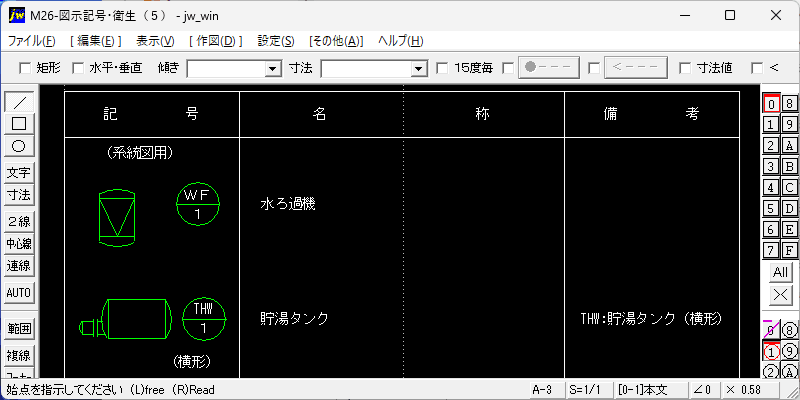Activate the 連線 continuous line tool
The image size is (800, 400).
(19, 266)
